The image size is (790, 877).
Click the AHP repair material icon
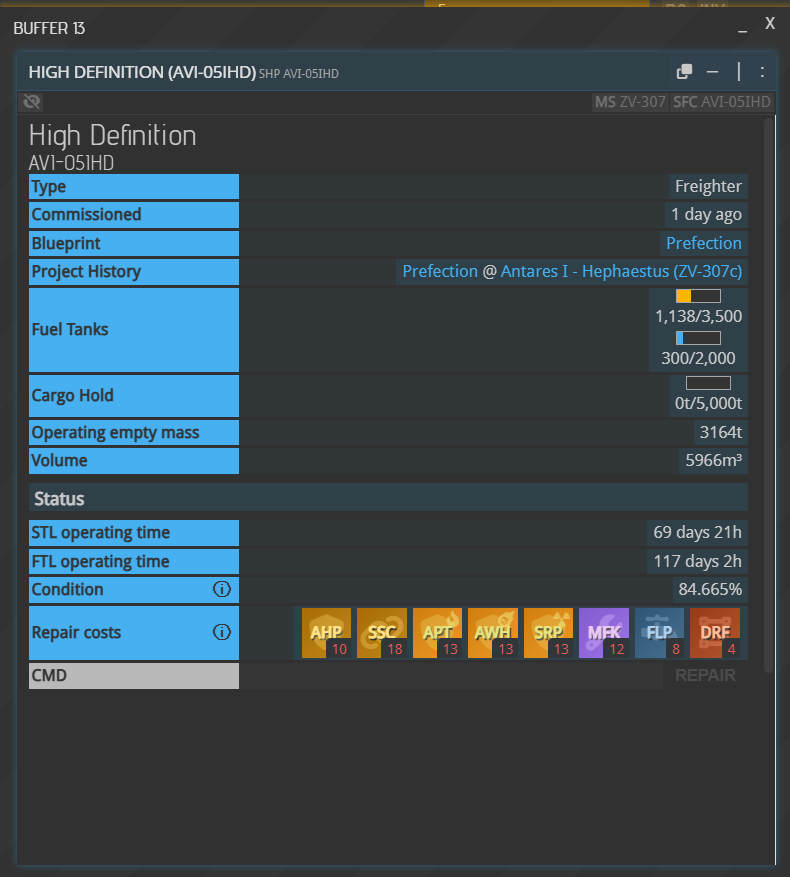click(x=326, y=632)
